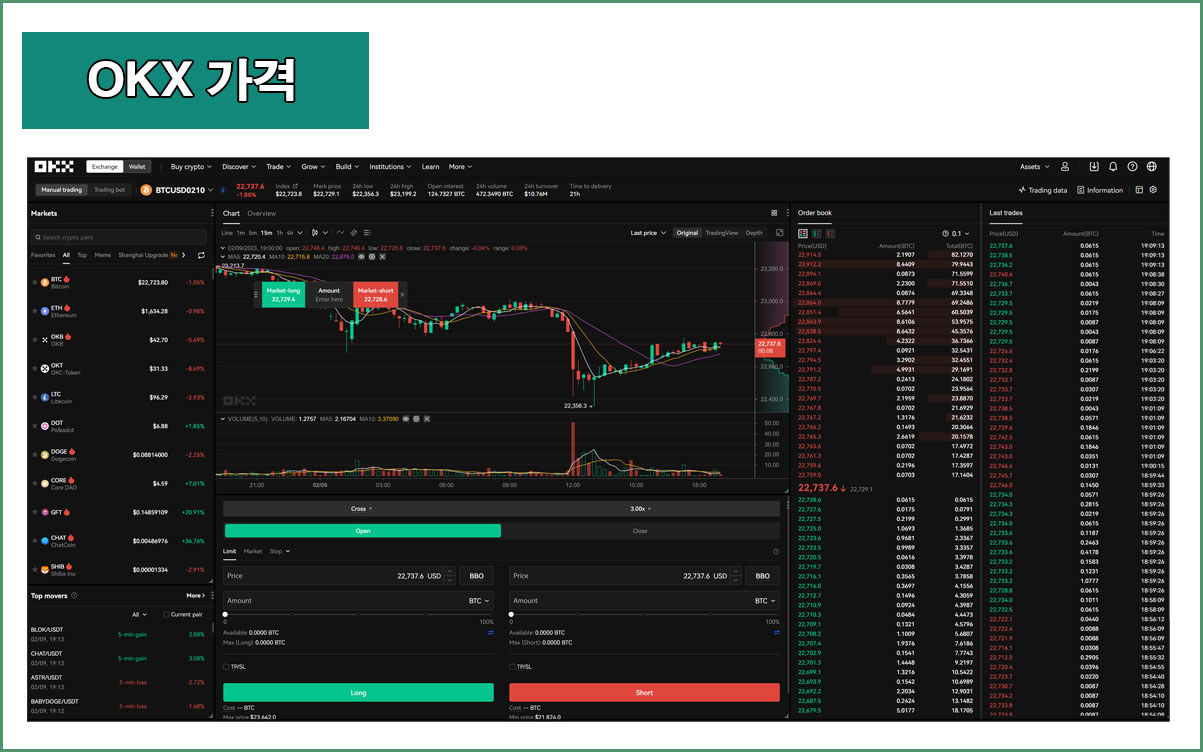Open the BTCUSD0210 pair dropdown
The width and height of the screenshot is (1203, 752).
click(x=182, y=190)
